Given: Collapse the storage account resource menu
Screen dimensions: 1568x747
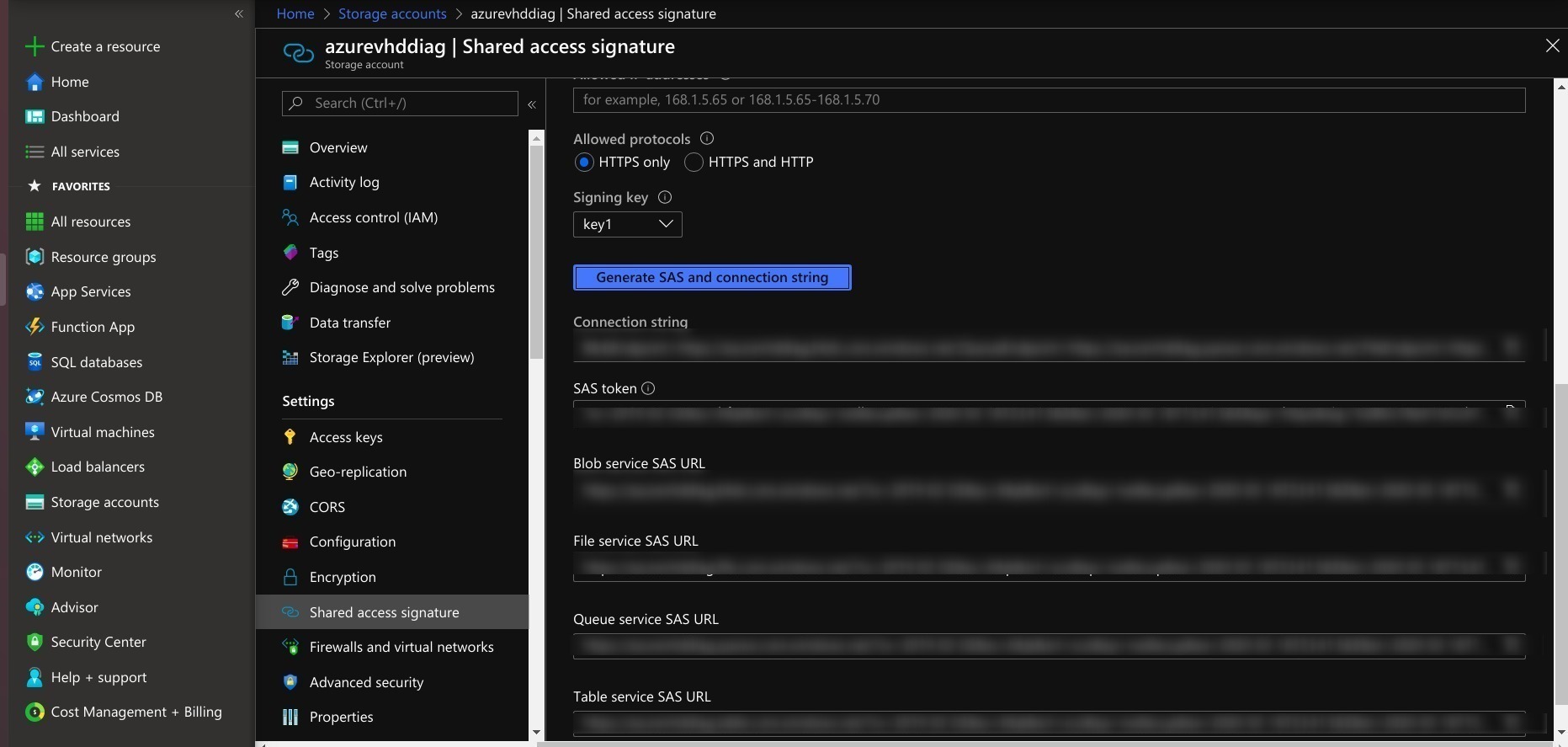Looking at the screenshot, I should 532,104.
